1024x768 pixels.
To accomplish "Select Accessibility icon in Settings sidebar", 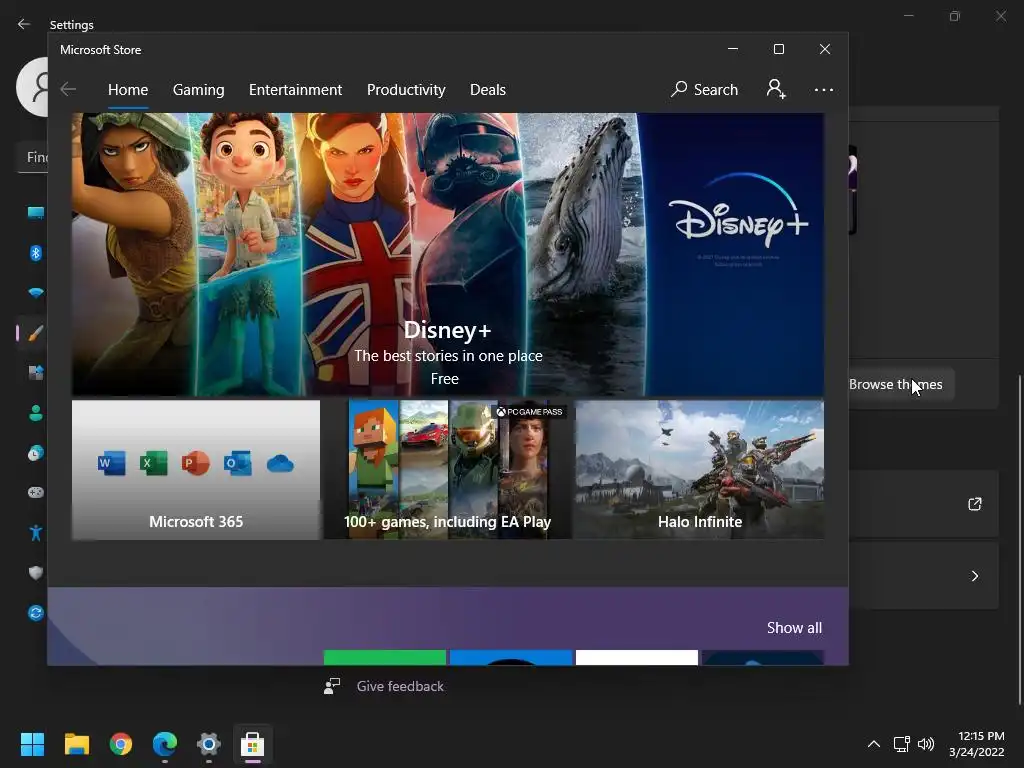I will 35,533.
